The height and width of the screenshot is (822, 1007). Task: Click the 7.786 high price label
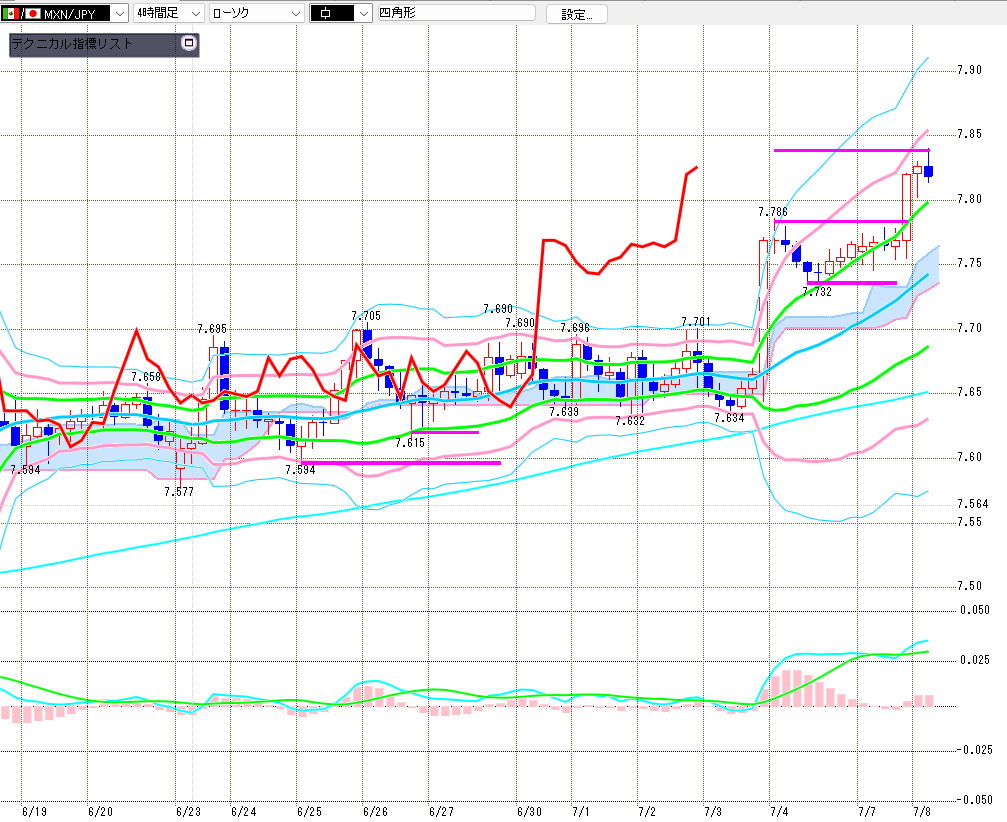(773, 212)
